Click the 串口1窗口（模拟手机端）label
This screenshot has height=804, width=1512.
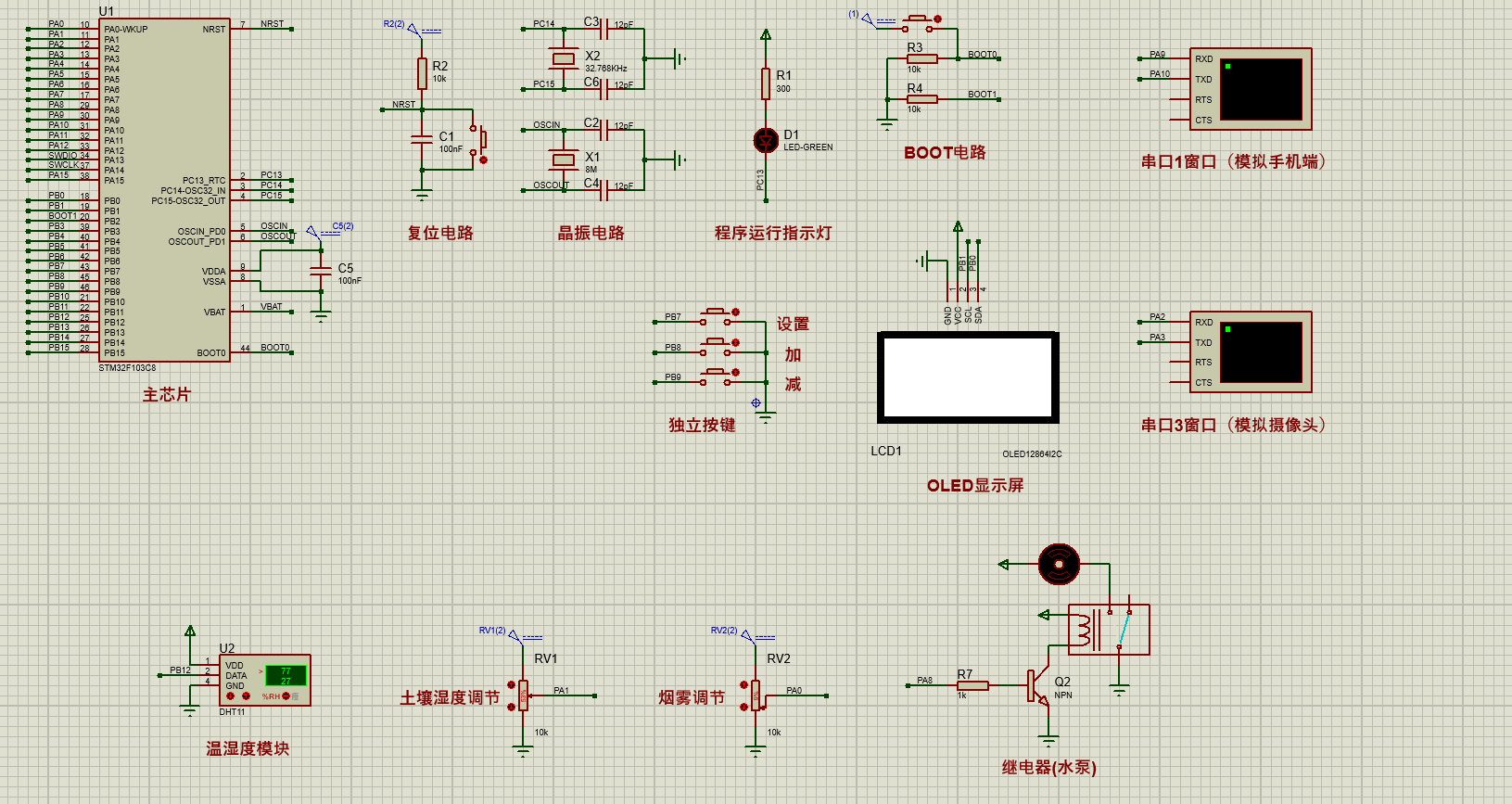[x=1236, y=161]
